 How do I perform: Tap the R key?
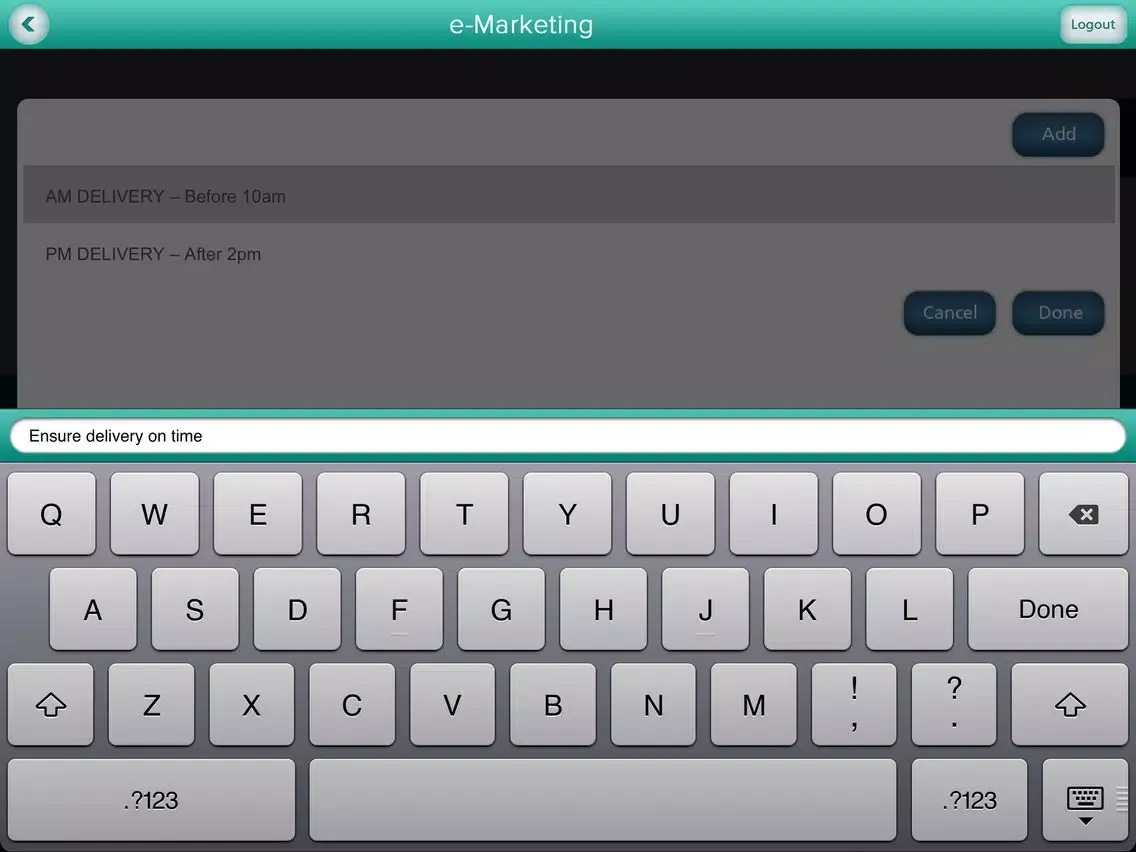pyautogui.click(x=361, y=514)
